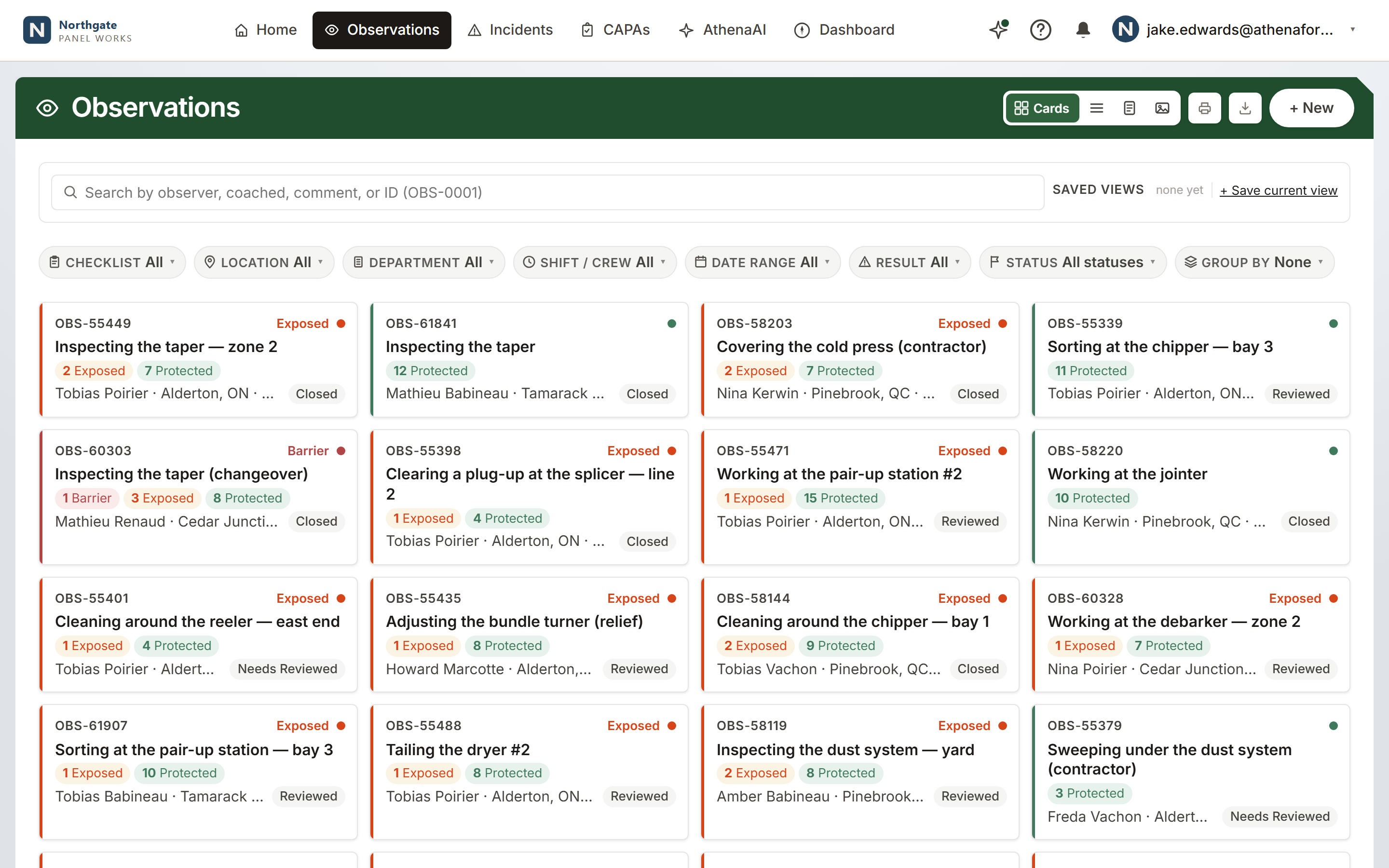The width and height of the screenshot is (1389, 868).
Task: Open card Working at the jointer
Action: (1191, 497)
